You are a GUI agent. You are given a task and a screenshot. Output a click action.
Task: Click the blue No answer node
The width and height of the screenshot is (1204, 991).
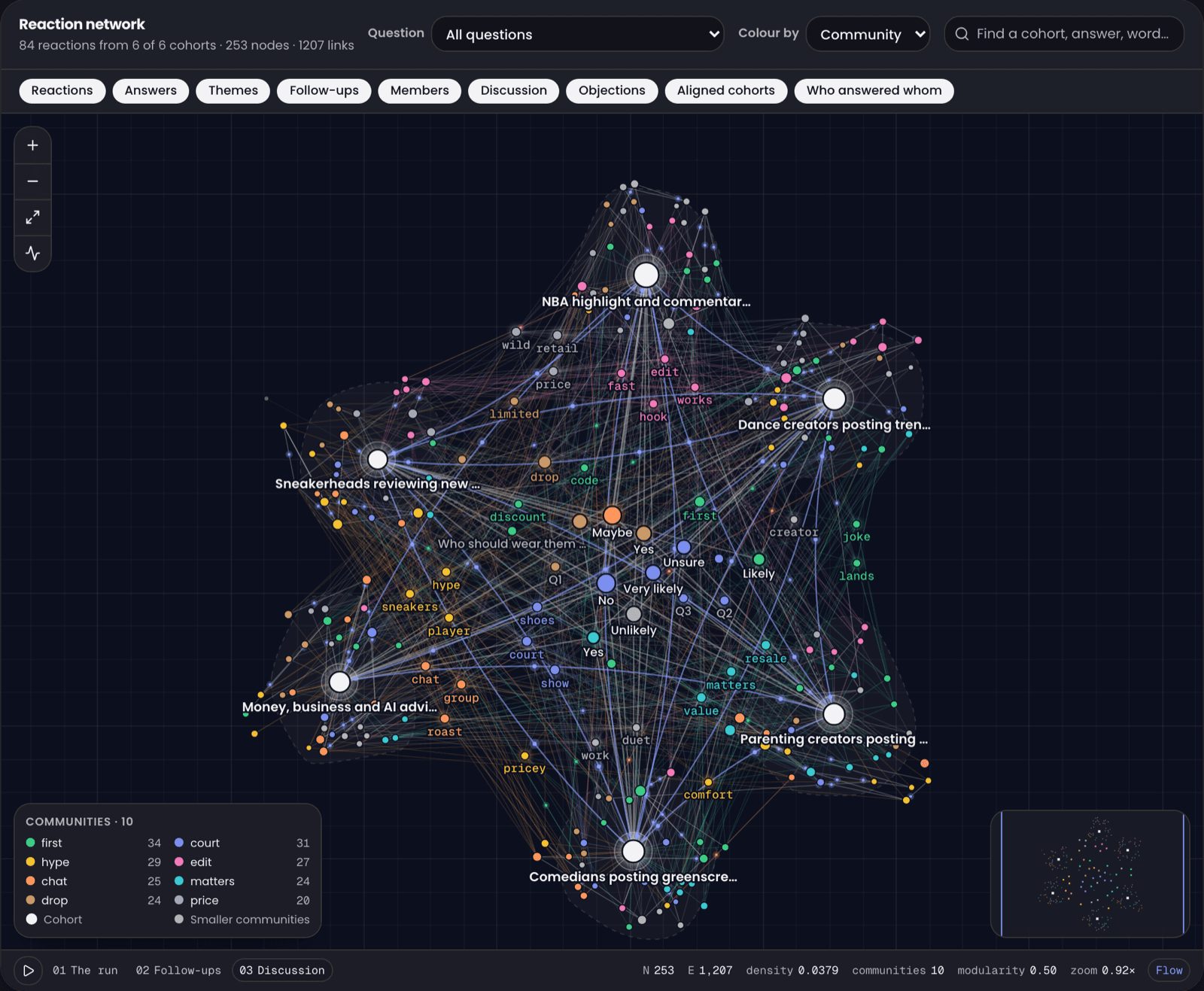(606, 583)
